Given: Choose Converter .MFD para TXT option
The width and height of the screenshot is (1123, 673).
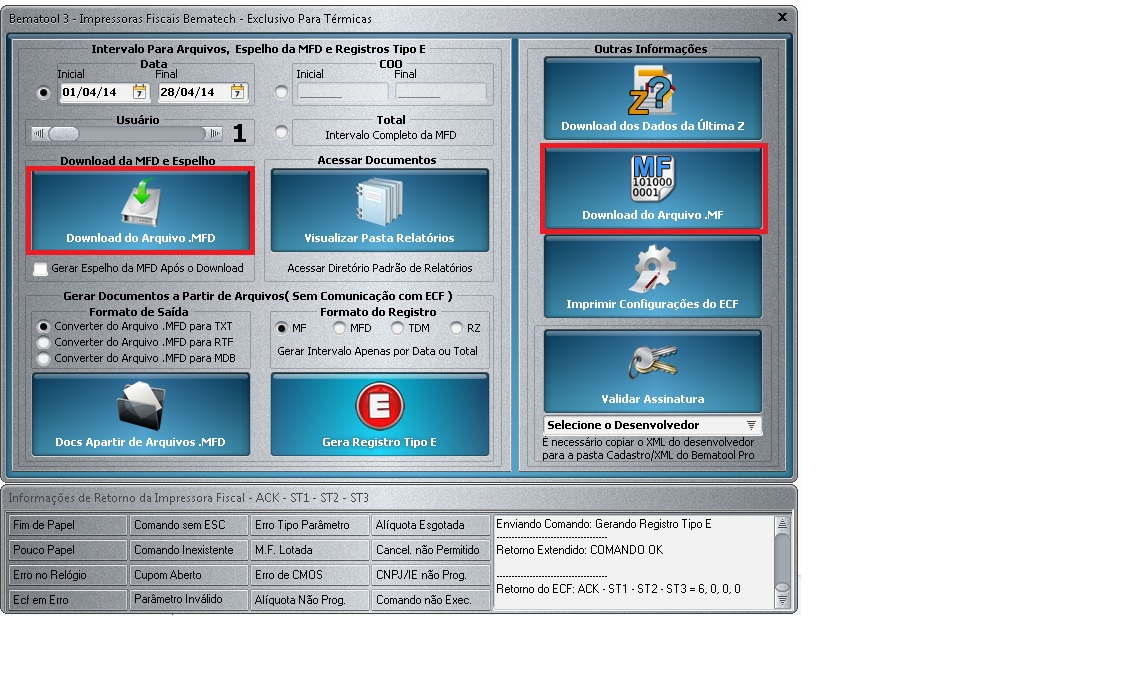Looking at the screenshot, I should point(44,326).
